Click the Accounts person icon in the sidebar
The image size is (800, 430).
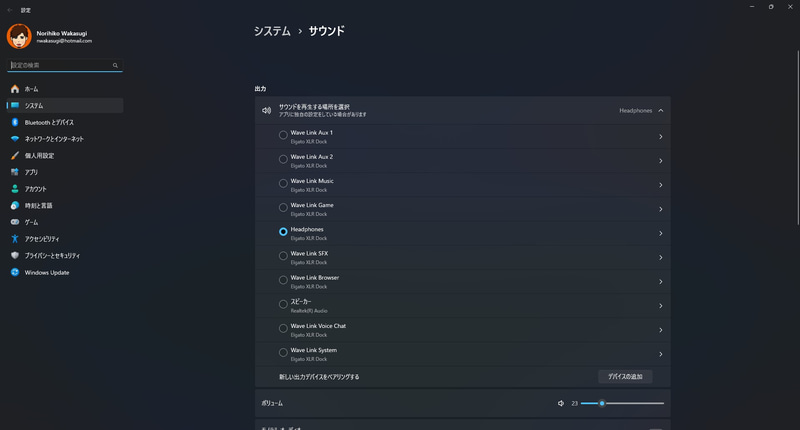click(x=15, y=189)
